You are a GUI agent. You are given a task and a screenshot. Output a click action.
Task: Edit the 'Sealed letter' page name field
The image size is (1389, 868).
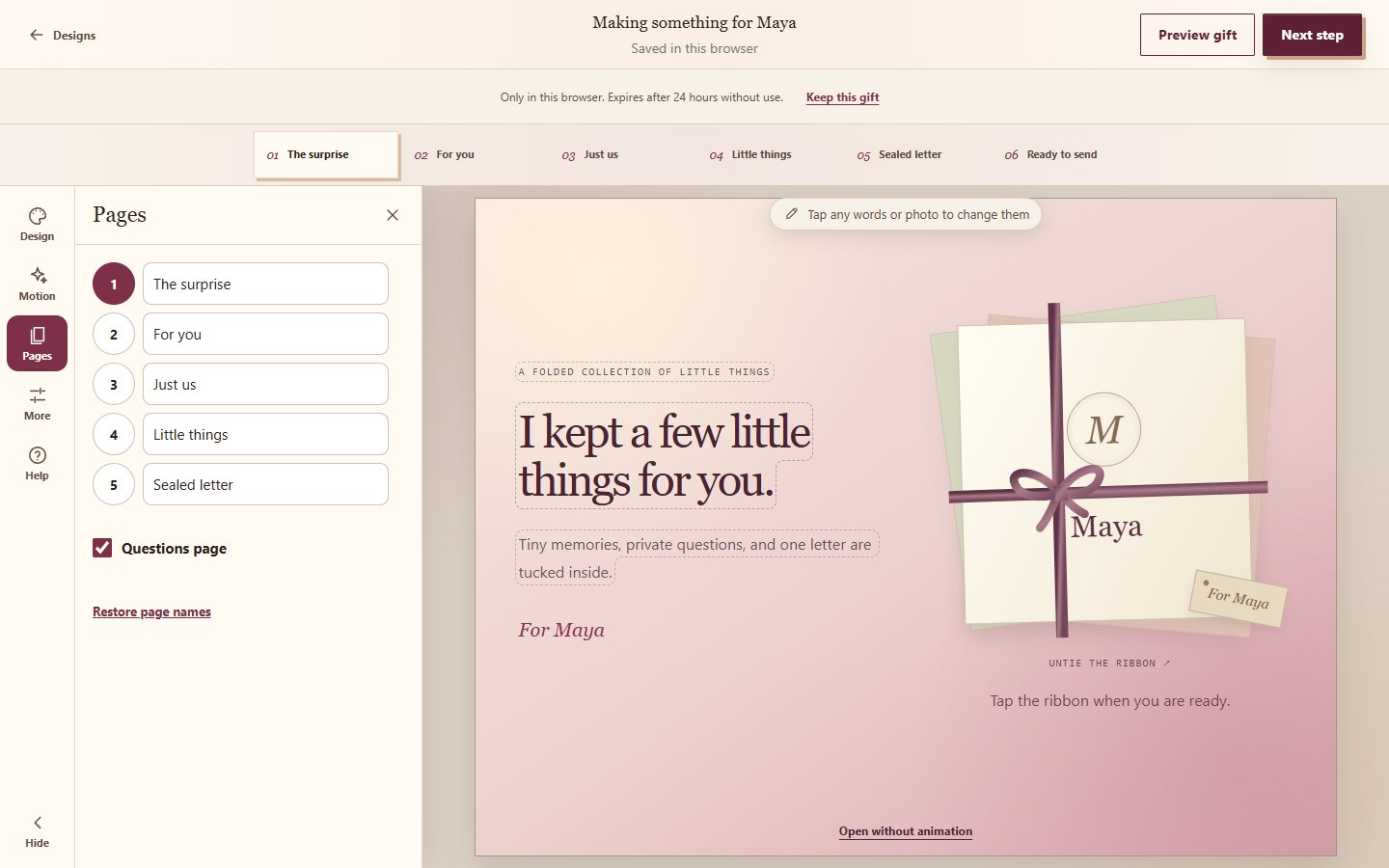[x=265, y=484]
